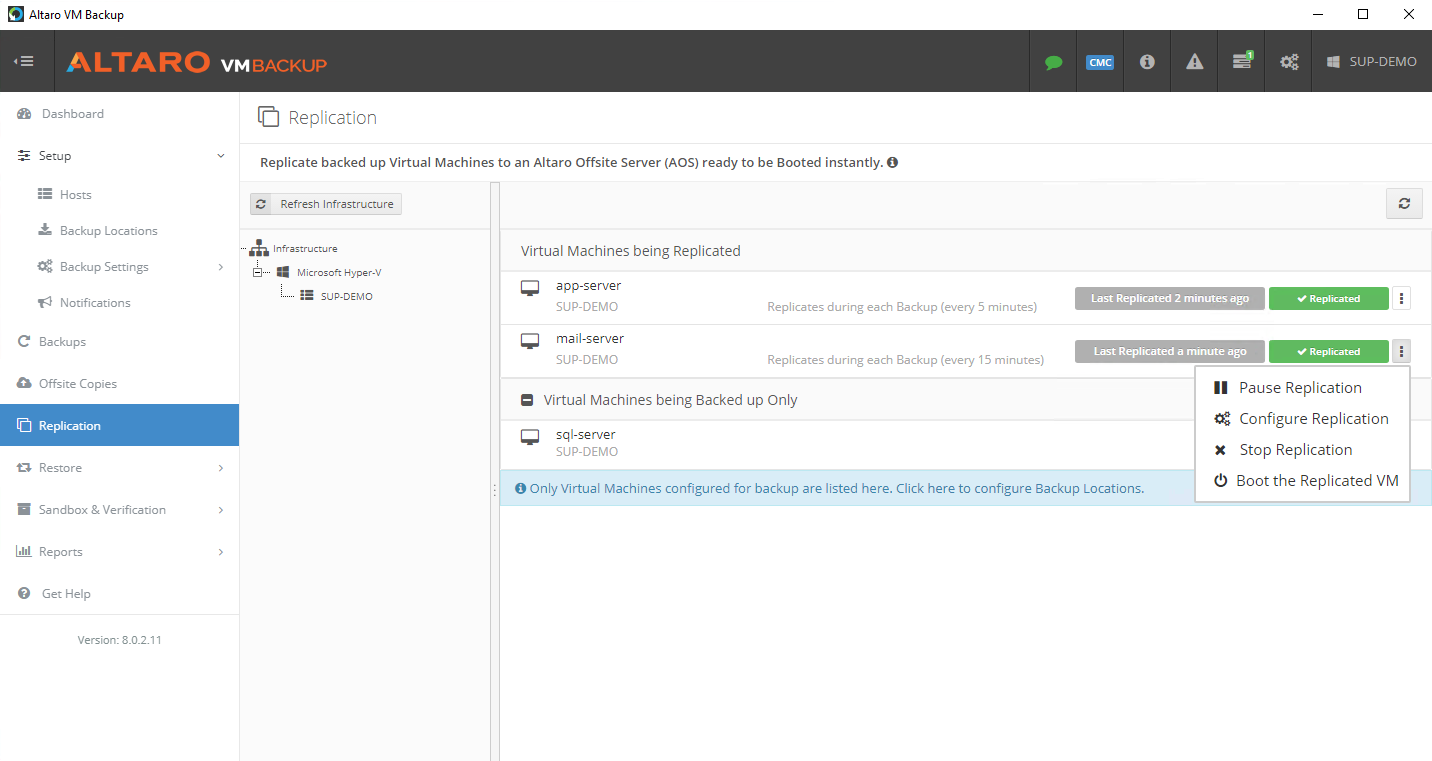The image size is (1432, 761).
Task: Click the SUP-DEMO host label in header
Action: (x=1371, y=62)
